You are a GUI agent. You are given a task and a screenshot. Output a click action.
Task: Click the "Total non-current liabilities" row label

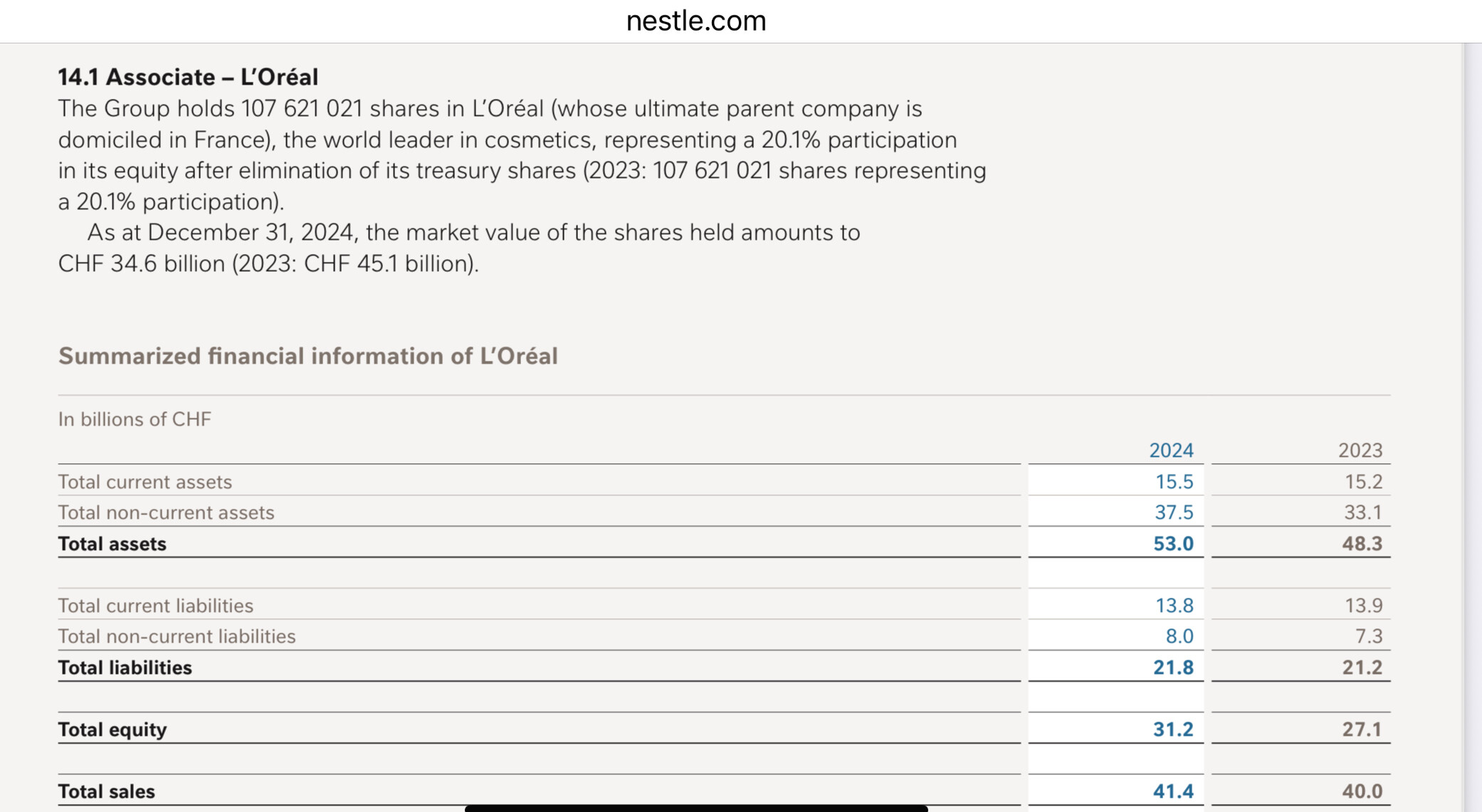[177, 636]
